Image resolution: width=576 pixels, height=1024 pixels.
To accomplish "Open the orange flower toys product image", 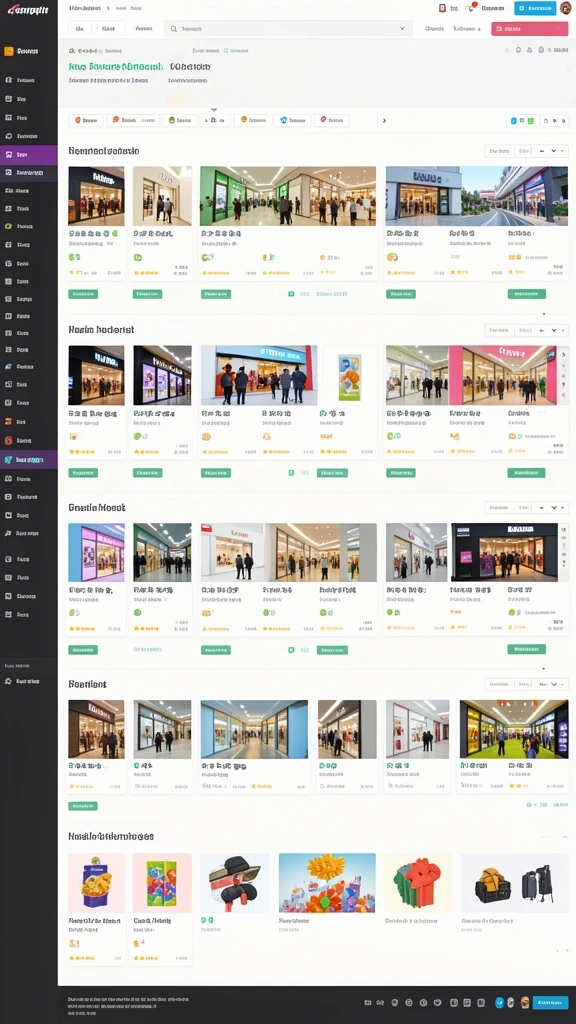I will coord(327,882).
